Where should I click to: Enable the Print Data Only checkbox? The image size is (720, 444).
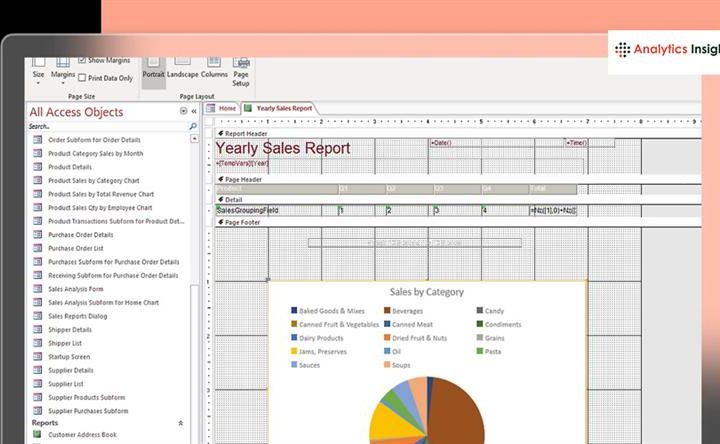click(x=82, y=78)
